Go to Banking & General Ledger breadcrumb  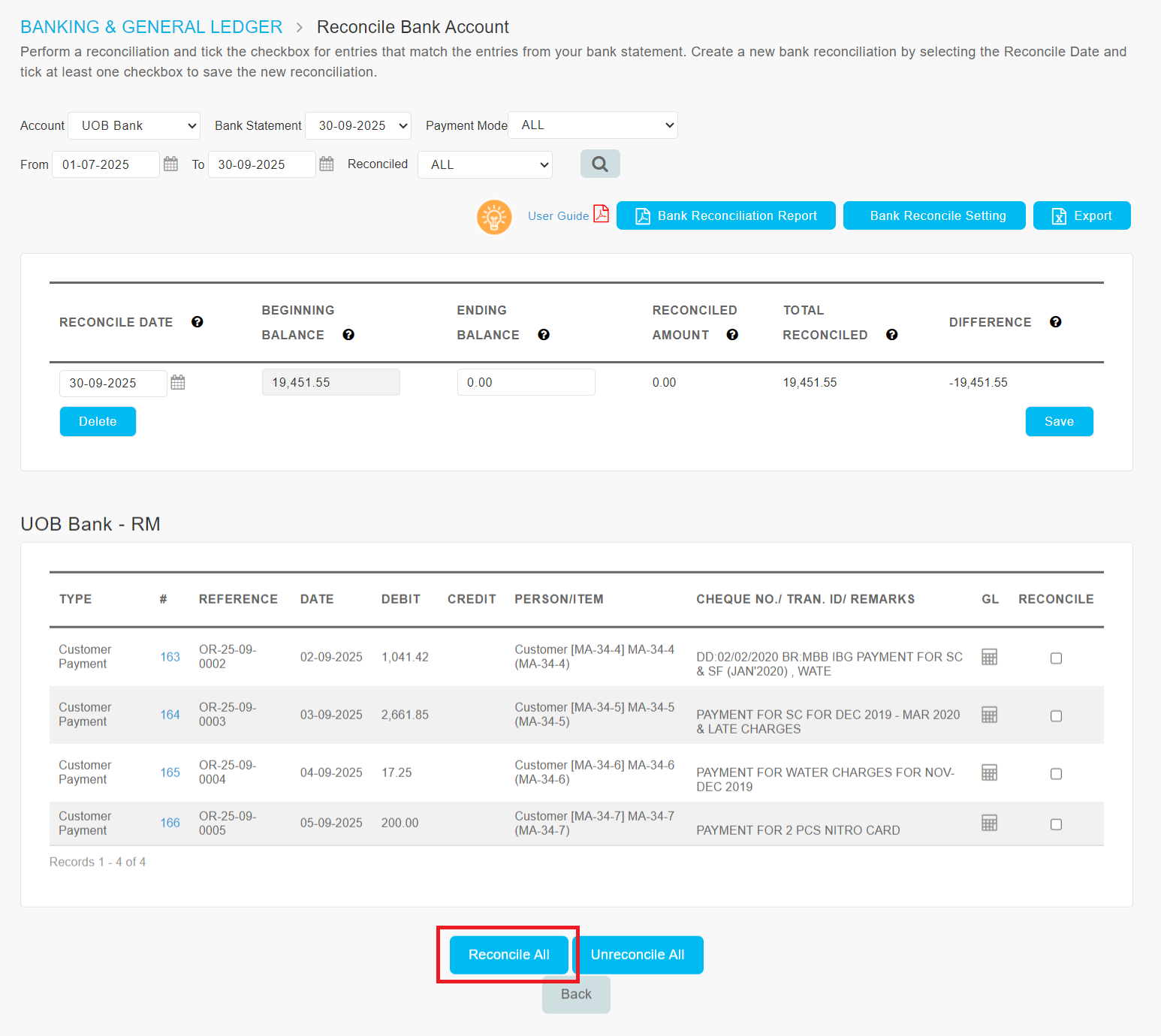click(151, 27)
